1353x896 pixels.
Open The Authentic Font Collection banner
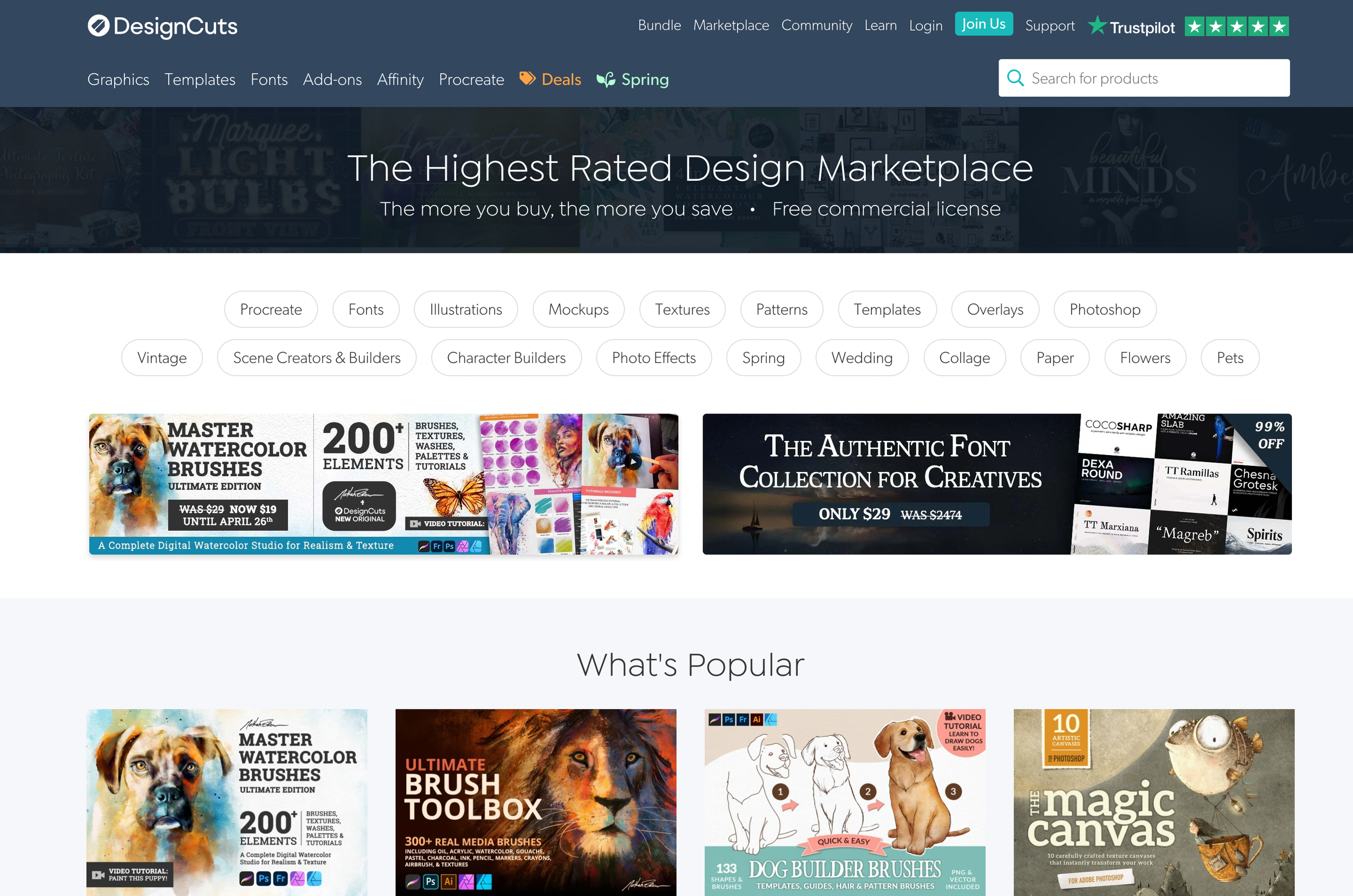click(x=996, y=484)
